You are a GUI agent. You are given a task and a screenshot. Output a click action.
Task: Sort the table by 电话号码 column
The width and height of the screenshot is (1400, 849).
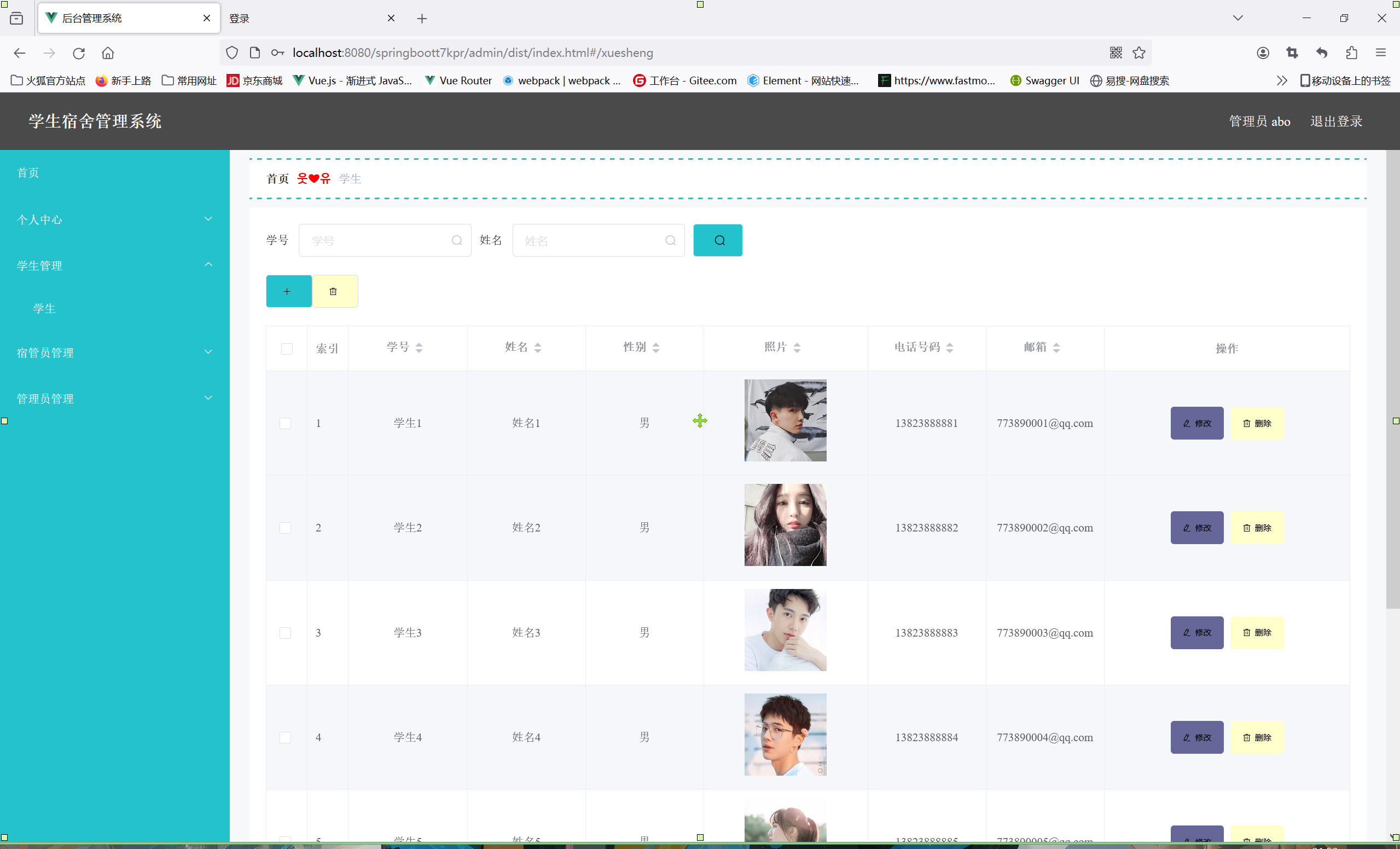tap(949, 348)
